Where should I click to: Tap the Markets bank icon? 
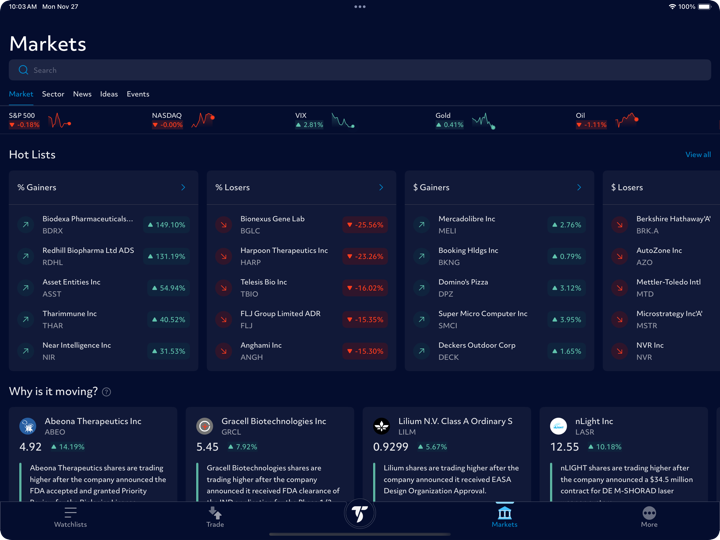504,511
